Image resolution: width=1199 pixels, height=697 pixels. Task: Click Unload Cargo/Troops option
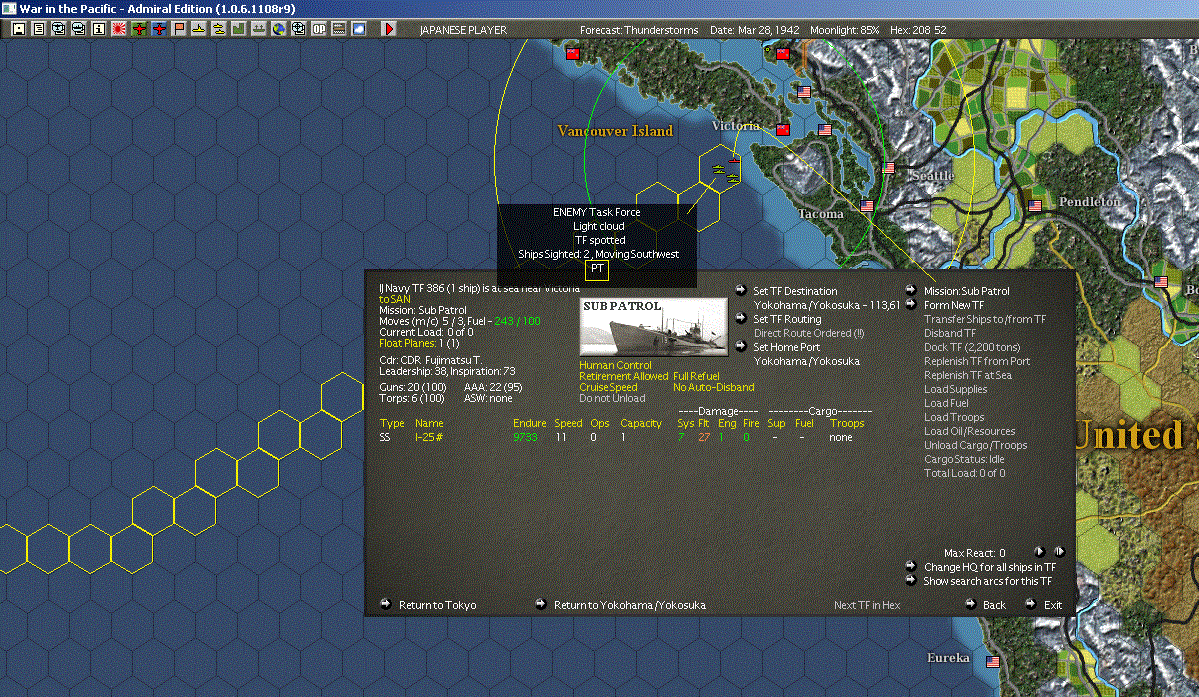(975, 445)
